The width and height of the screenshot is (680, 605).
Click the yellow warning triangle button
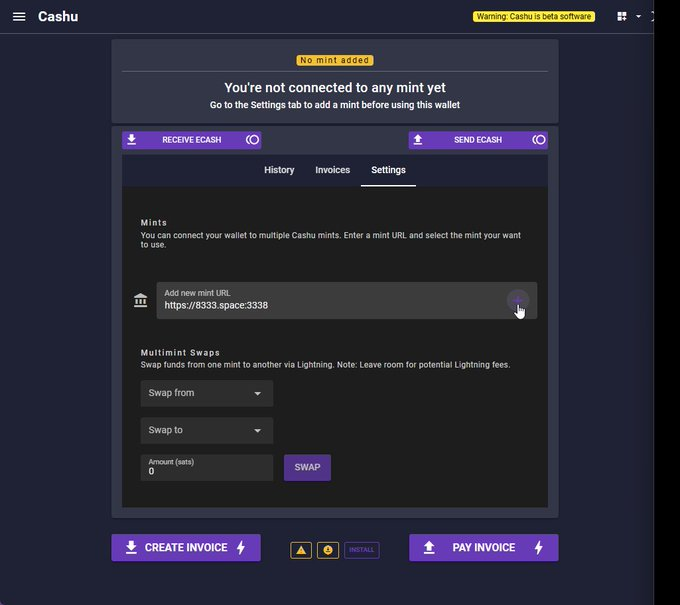301,550
